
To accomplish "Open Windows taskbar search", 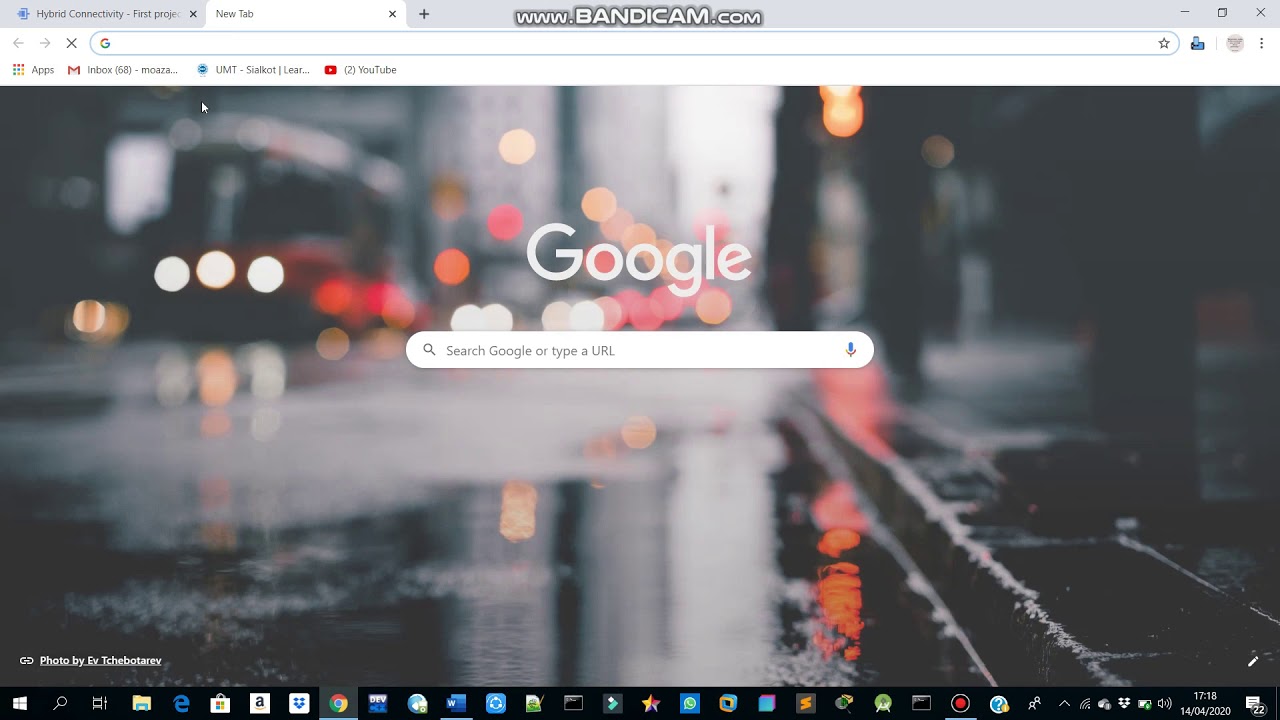I will (60, 703).
